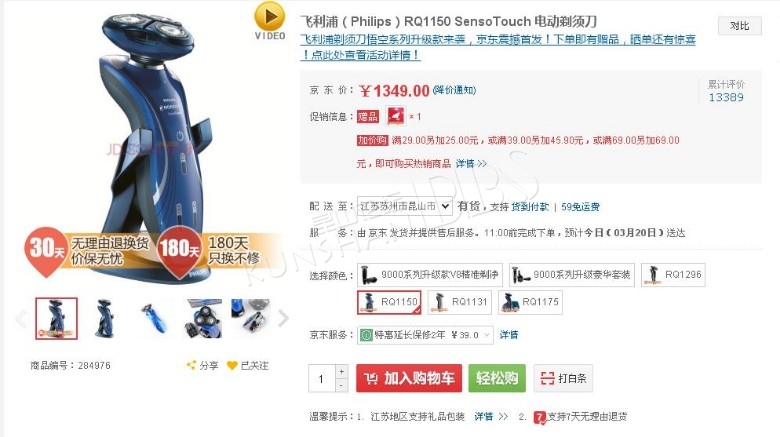Click the 对比 compare button

[739, 26]
